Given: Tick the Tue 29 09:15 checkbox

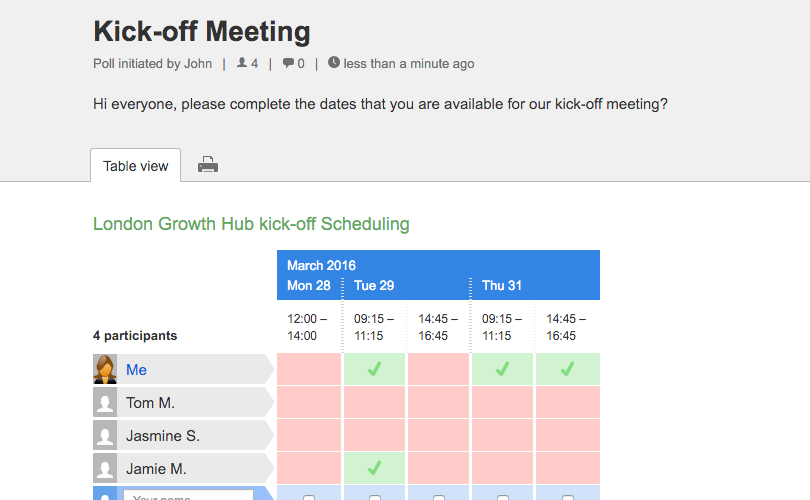Looking at the screenshot, I should (375, 497).
